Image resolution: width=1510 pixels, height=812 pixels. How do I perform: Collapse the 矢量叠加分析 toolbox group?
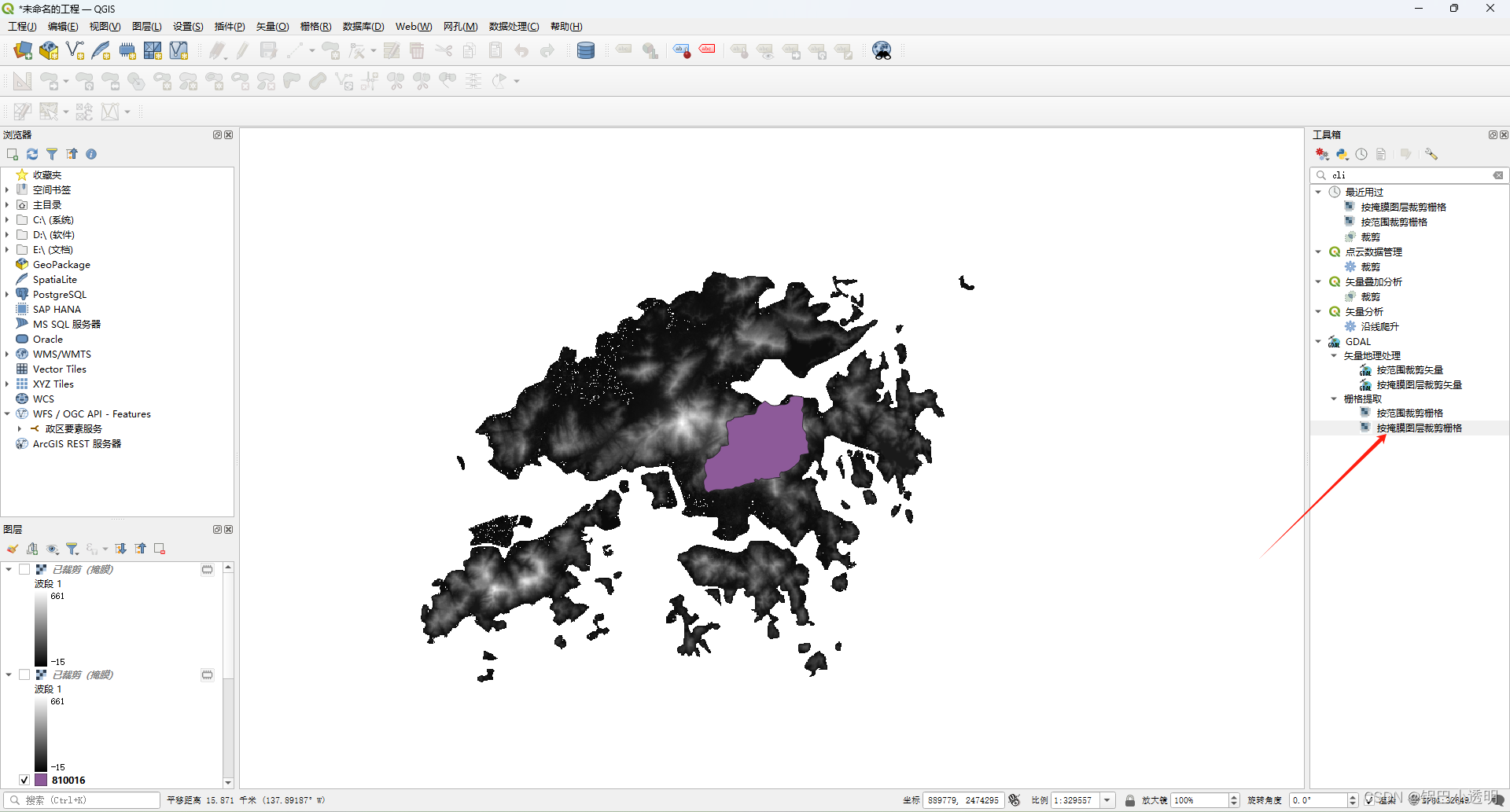click(1318, 281)
